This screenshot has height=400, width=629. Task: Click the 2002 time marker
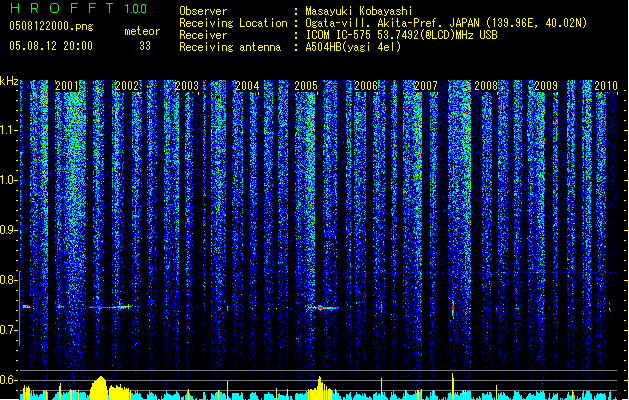click(127, 86)
